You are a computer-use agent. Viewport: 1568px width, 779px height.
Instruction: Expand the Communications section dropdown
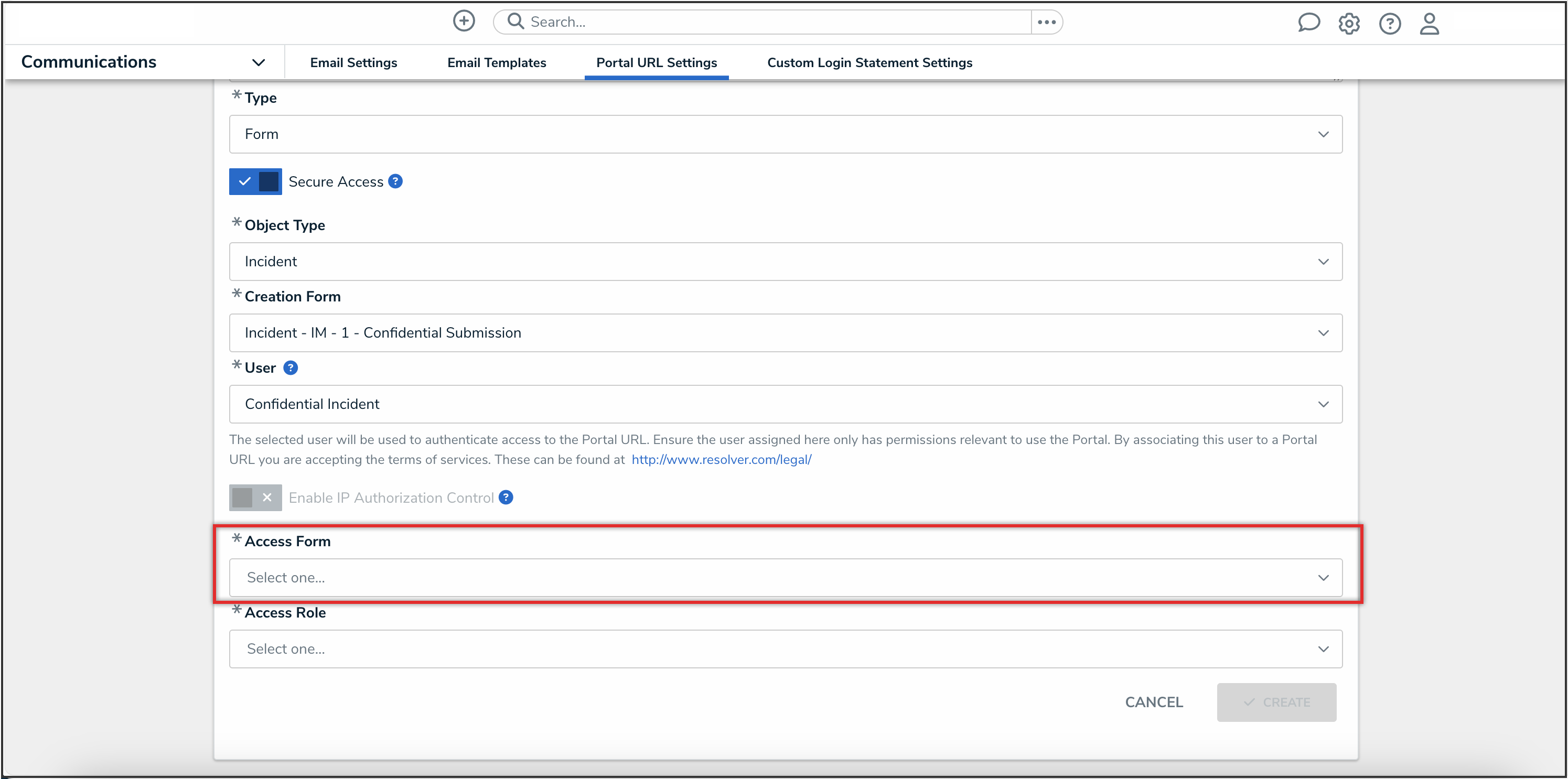pos(258,63)
